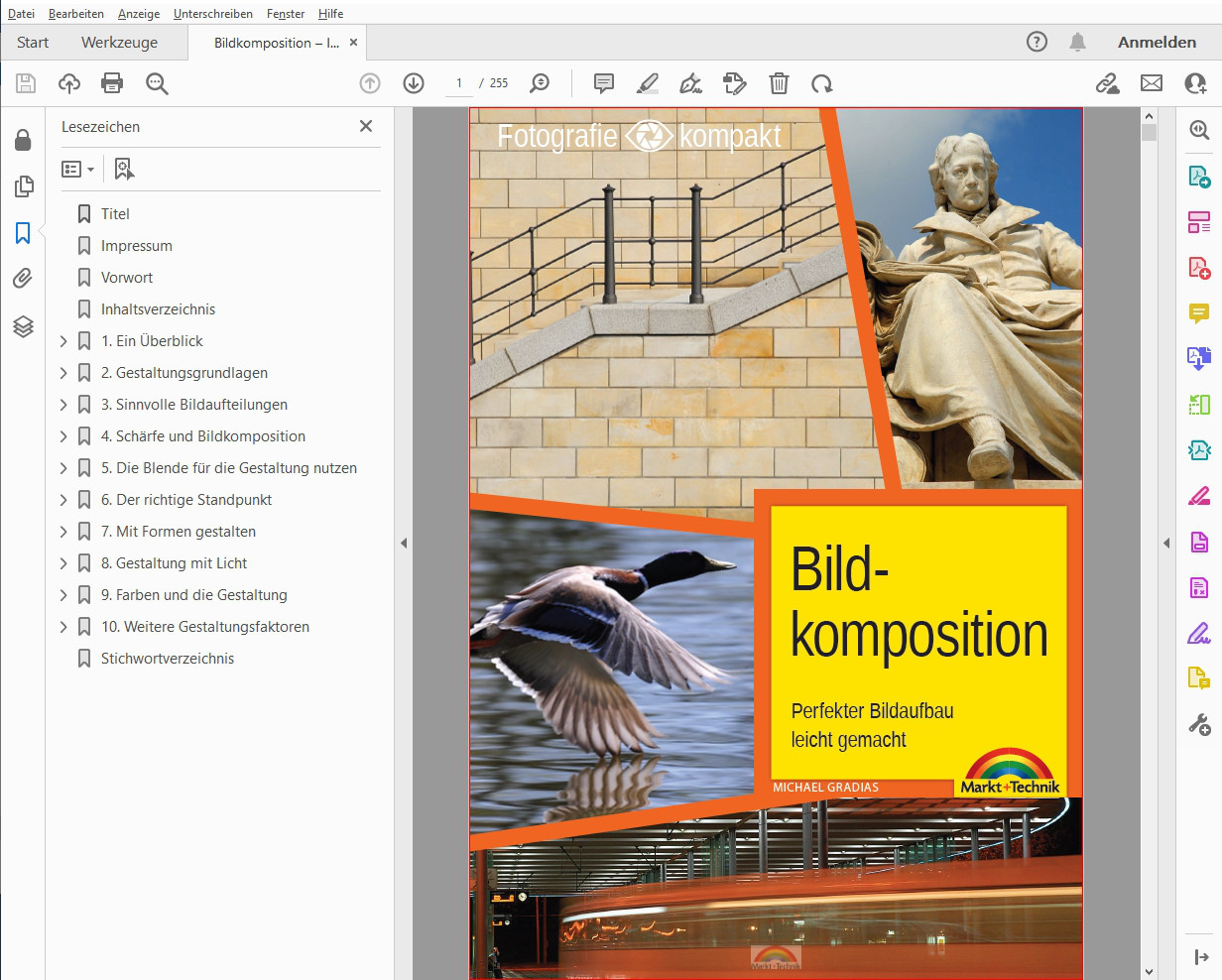The height and width of the screenshot is (980, 1222).
Task: Open the layers panel in sidebar
Action: (23, 326)
